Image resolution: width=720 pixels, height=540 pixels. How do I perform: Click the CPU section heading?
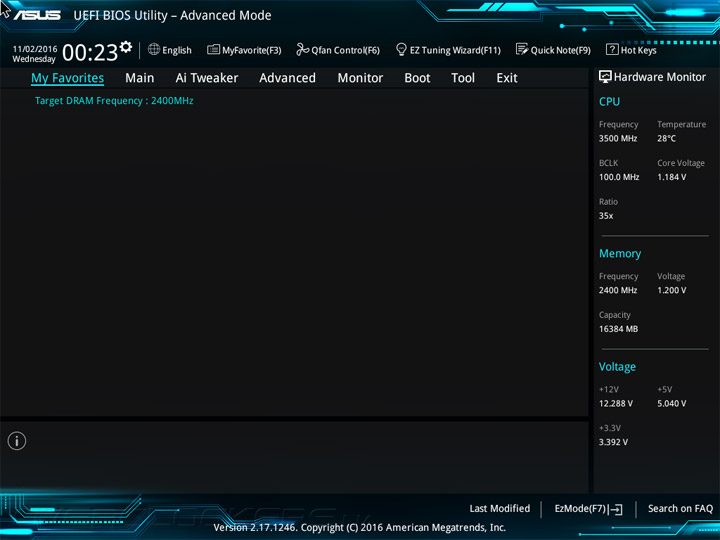[609, 101]
